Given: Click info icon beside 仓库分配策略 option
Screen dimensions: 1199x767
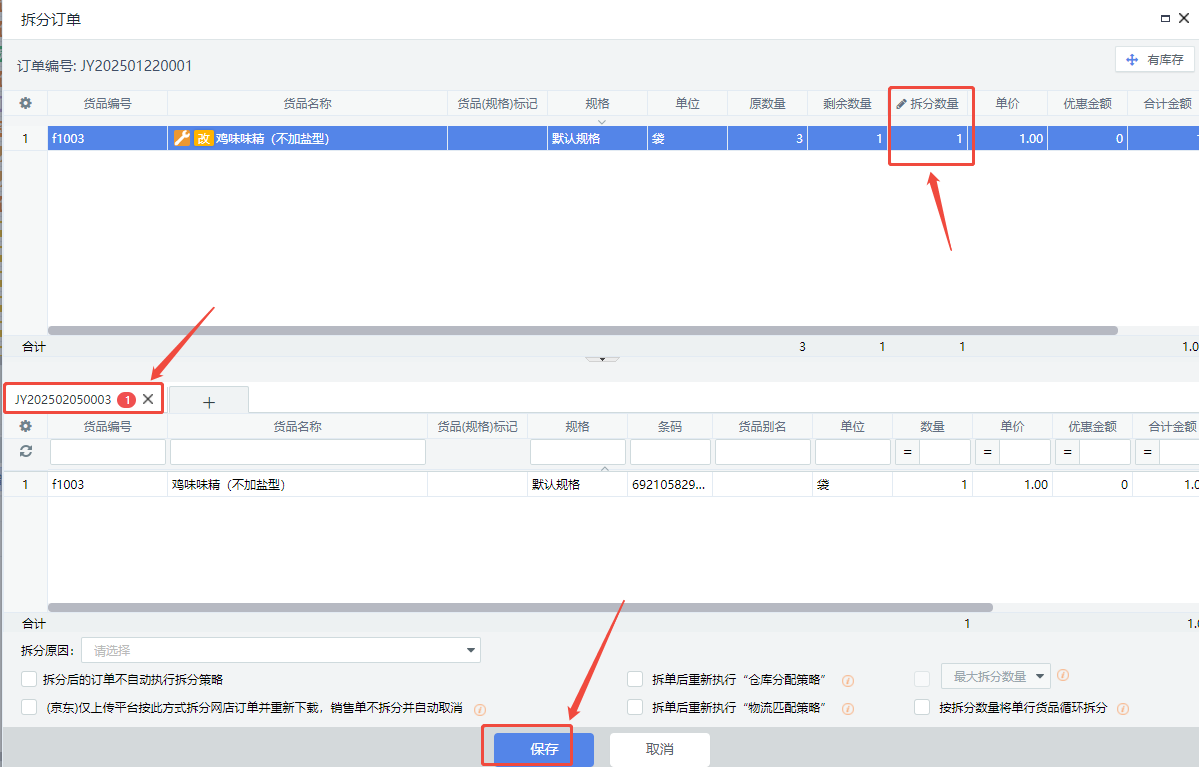Looking at the screenshot, I should (x=847, y=681).
